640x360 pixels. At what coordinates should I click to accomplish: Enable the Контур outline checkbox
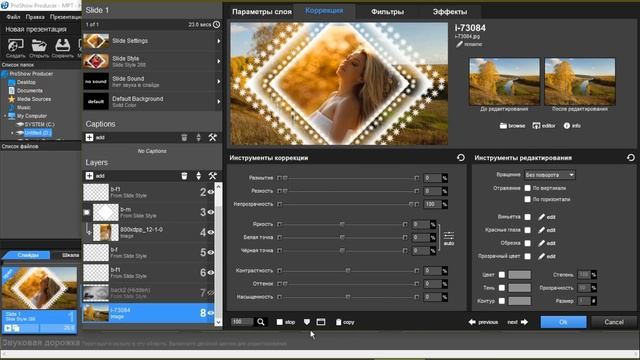pyautogui.click(x=502, y=301)
